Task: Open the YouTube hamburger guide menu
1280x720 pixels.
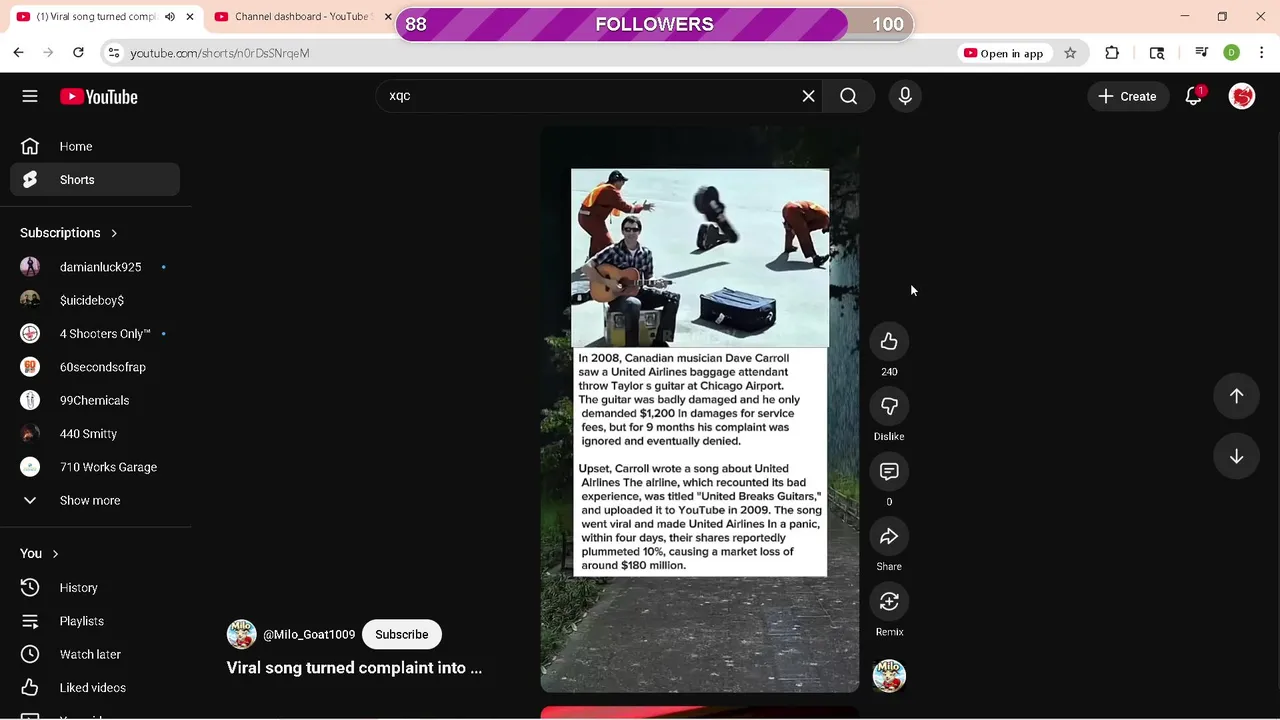Action: pos(30,96)
